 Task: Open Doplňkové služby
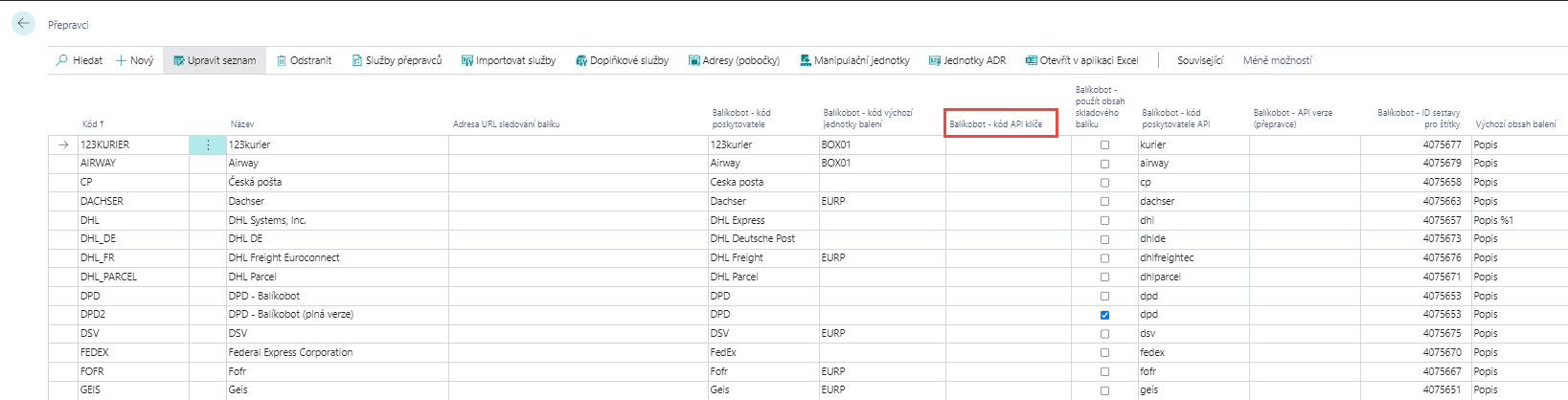click(x=622, y=60)
